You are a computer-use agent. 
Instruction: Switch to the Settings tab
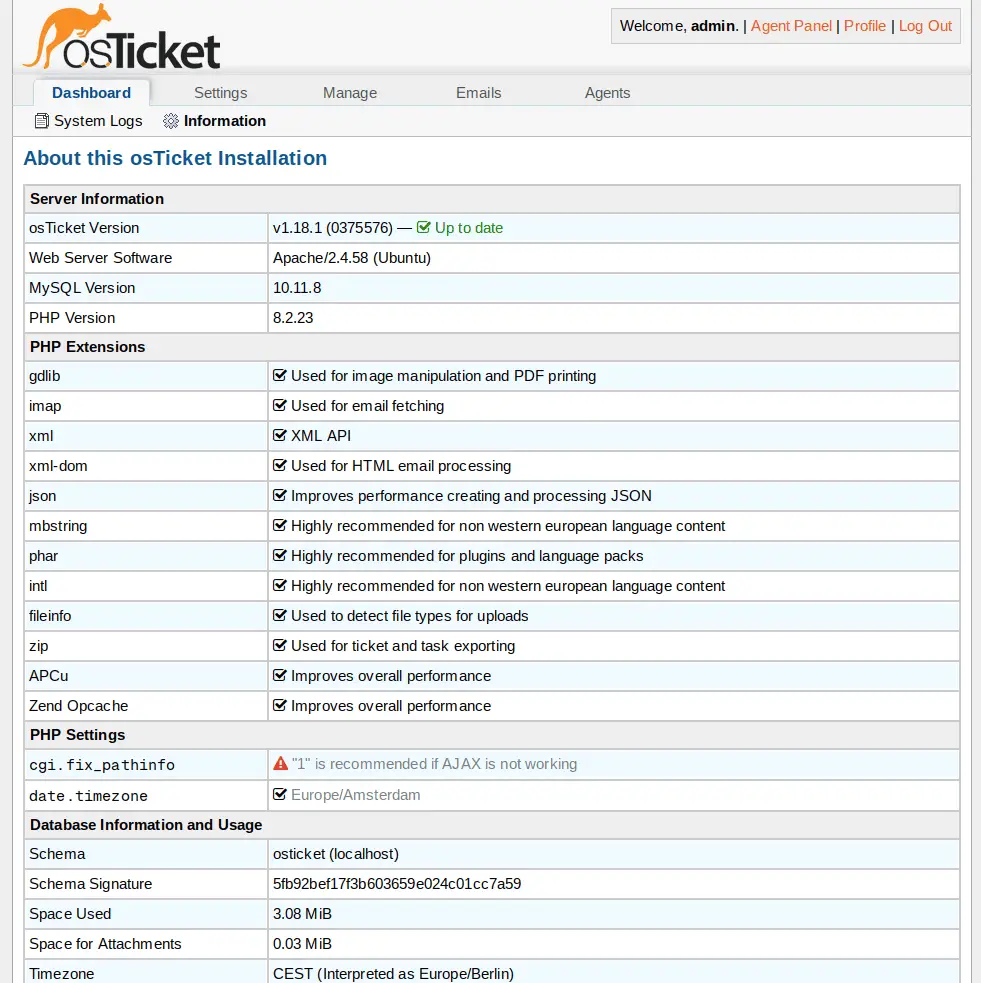click(x=220, y=92)
